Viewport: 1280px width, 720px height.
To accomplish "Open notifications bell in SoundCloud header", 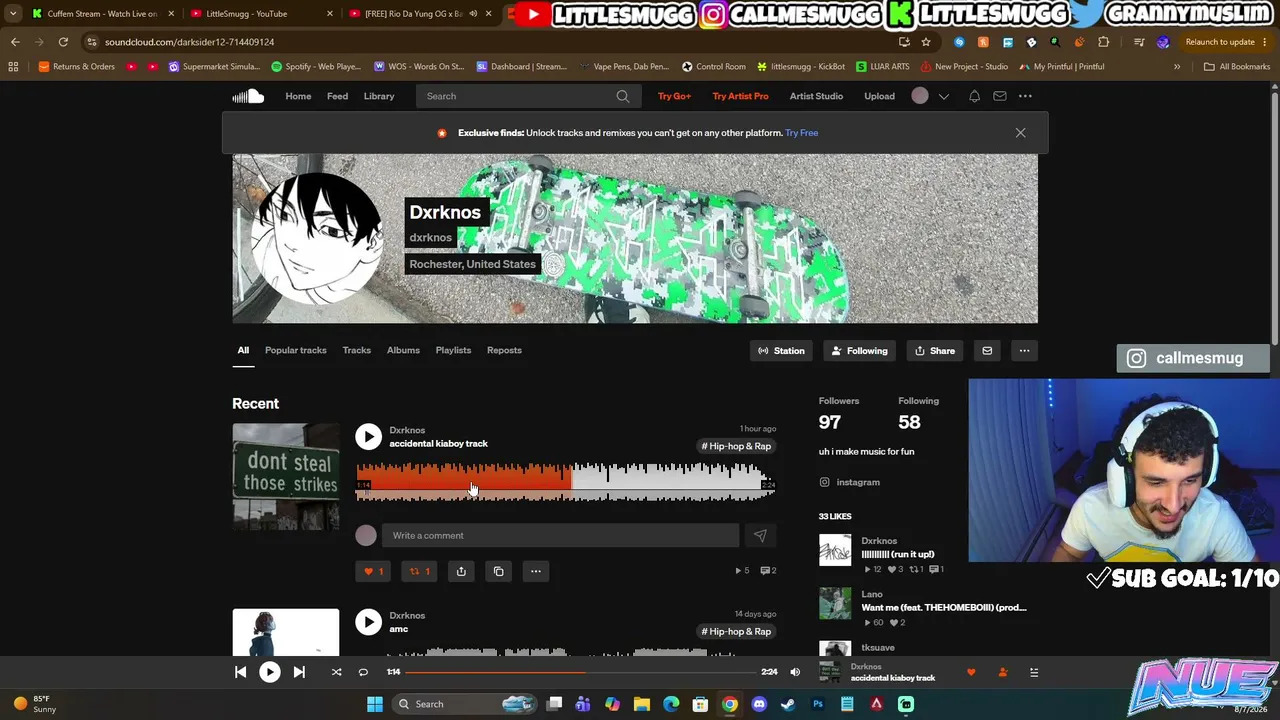I will pyautogui.click(x=974, y=96).
